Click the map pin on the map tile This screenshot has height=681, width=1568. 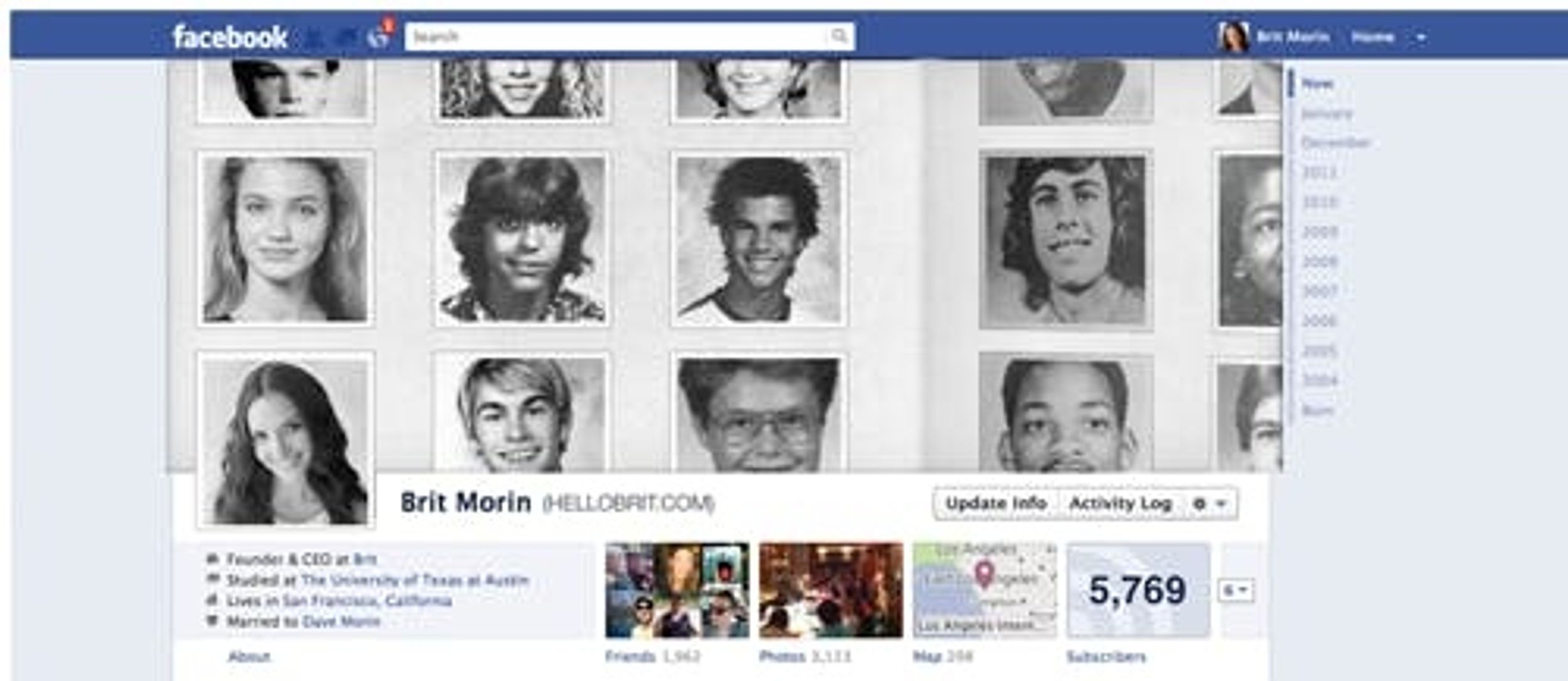click(x=985, y=574)
